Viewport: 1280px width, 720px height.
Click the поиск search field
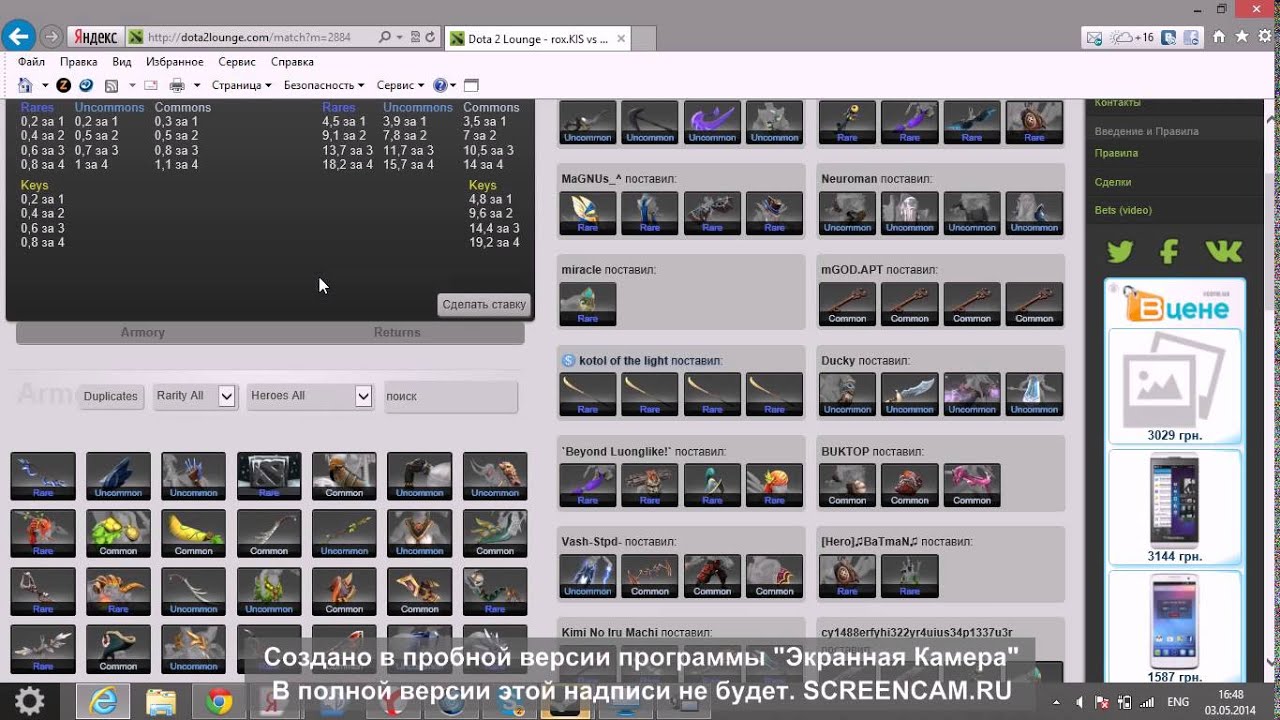(451, 396)
